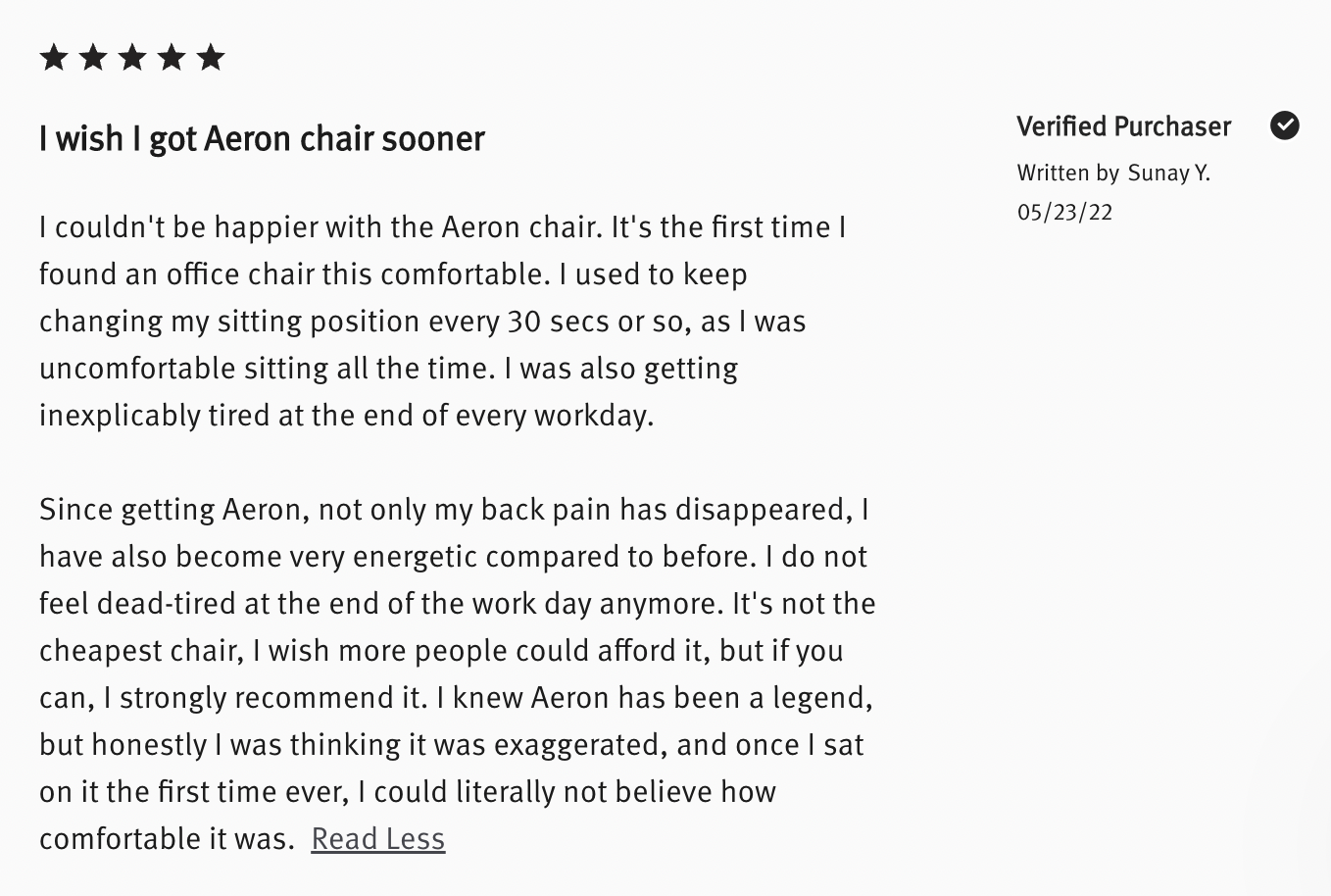Click the Verified Purchaser label

coord(1124,126)
